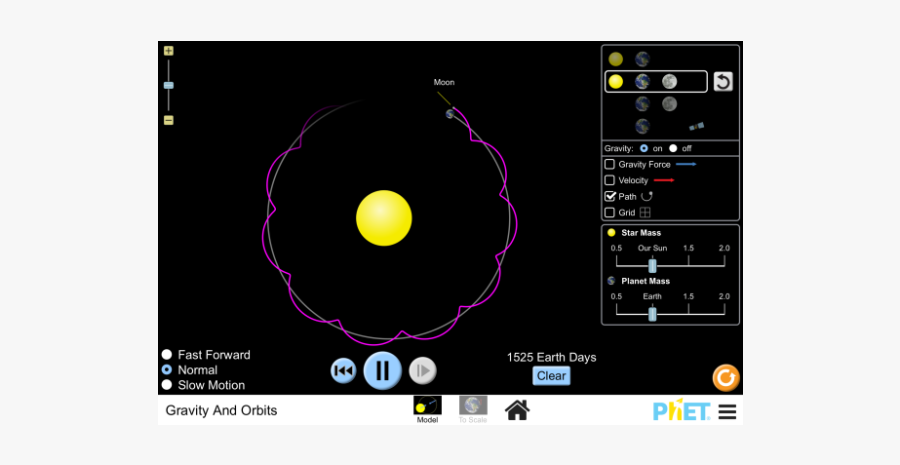
Task: Click the orange reset all button
Action: point(725,377)
